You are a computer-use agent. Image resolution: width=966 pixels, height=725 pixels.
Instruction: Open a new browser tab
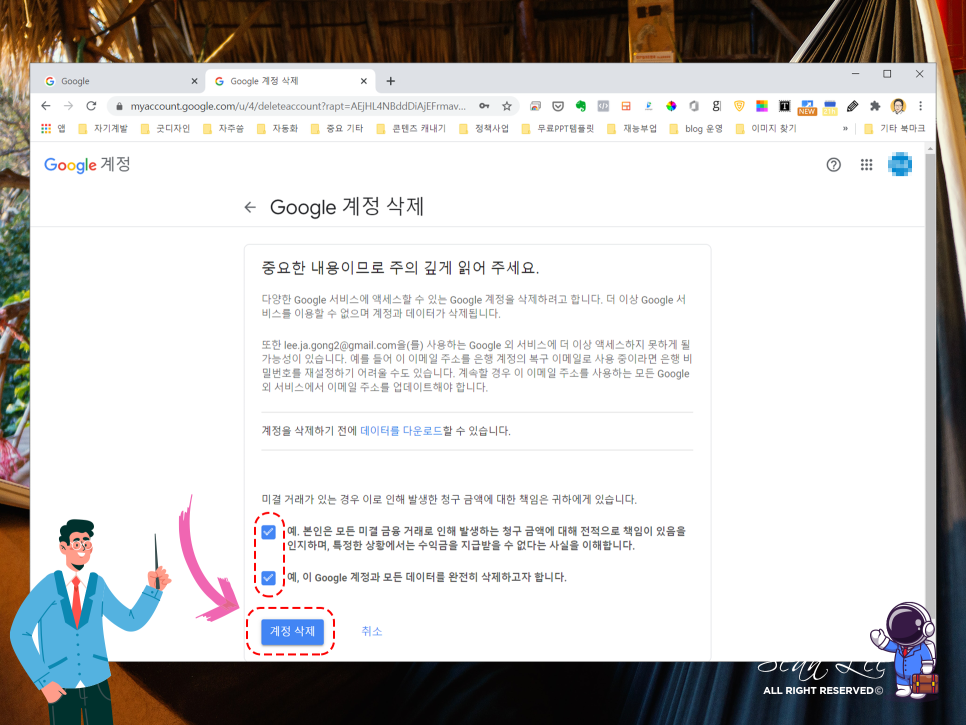click(391, 81)
